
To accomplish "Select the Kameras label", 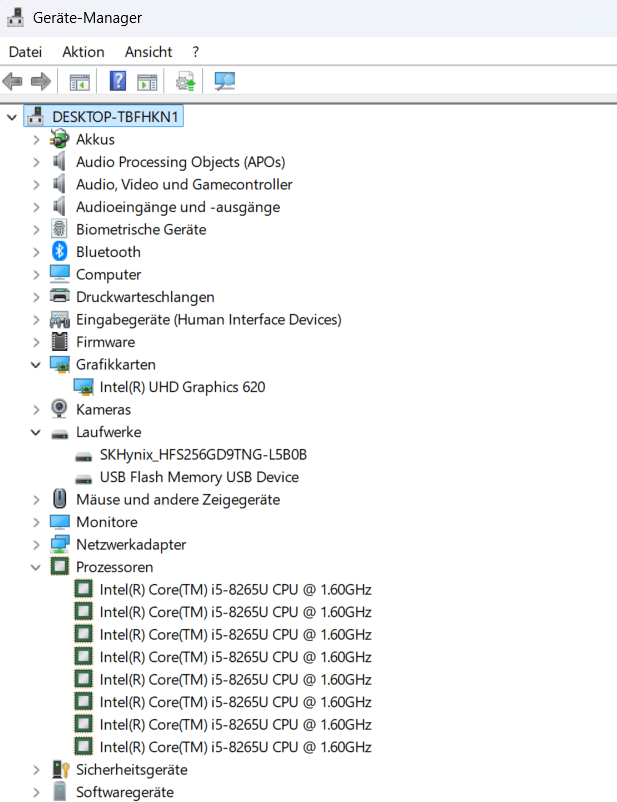I will (103, 410).
